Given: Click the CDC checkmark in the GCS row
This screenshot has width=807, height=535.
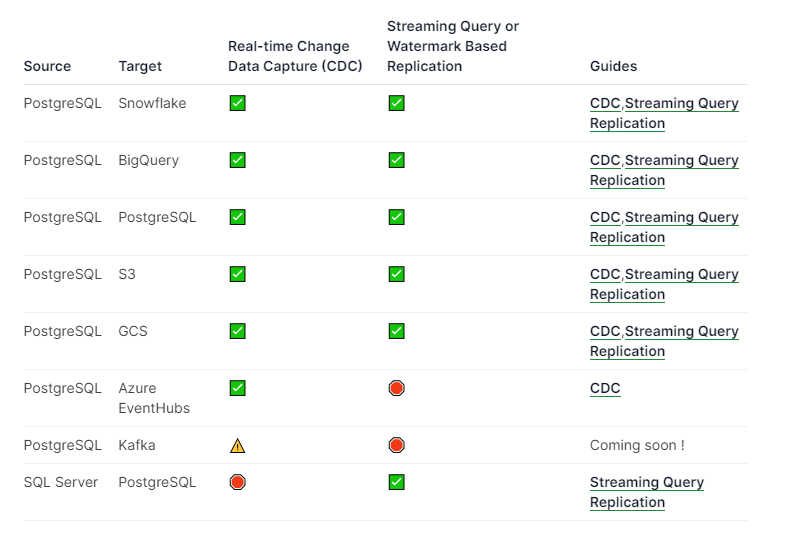Looking at the screenshot, I should coord(237,331).
